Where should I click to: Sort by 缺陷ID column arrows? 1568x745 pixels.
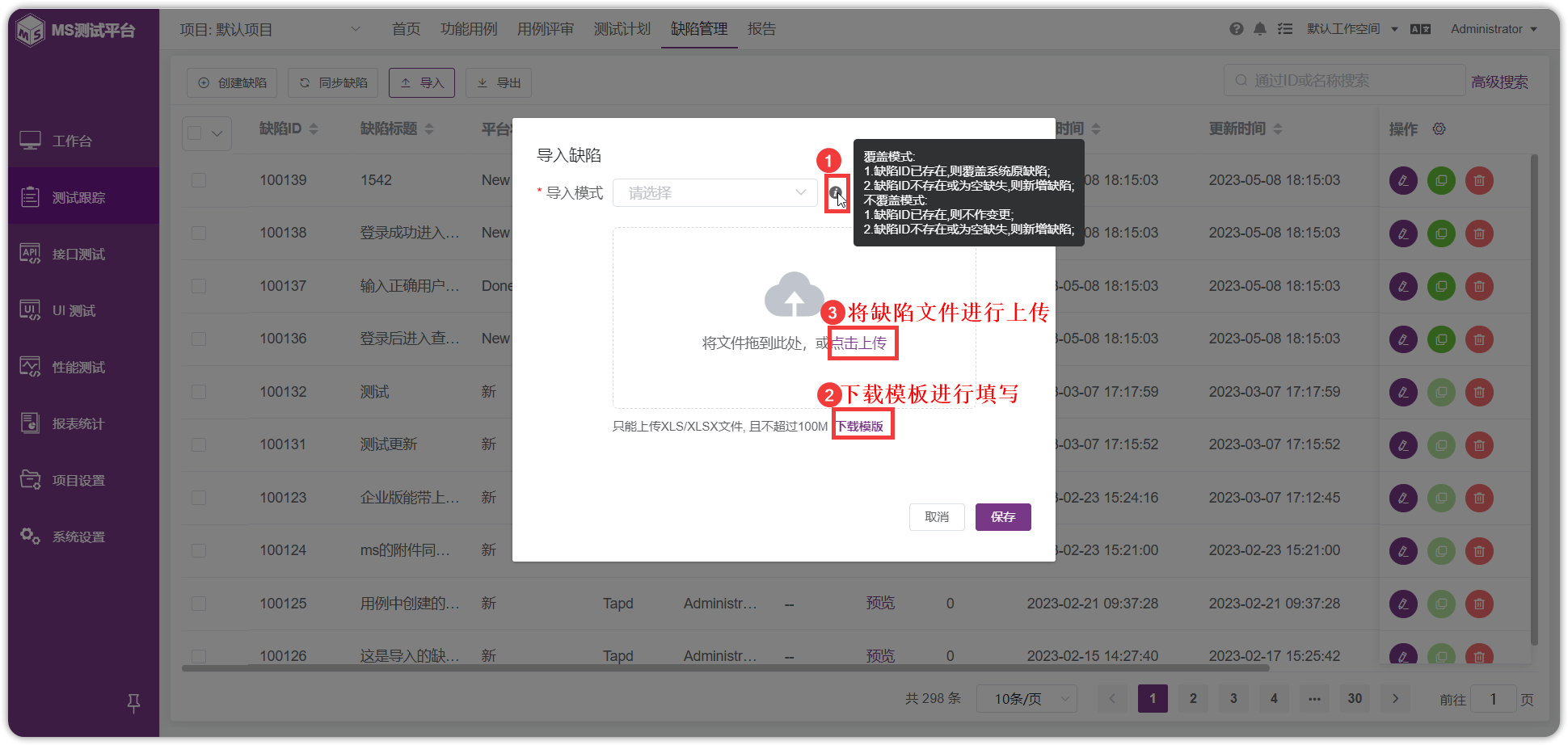[x=314, y=129]
